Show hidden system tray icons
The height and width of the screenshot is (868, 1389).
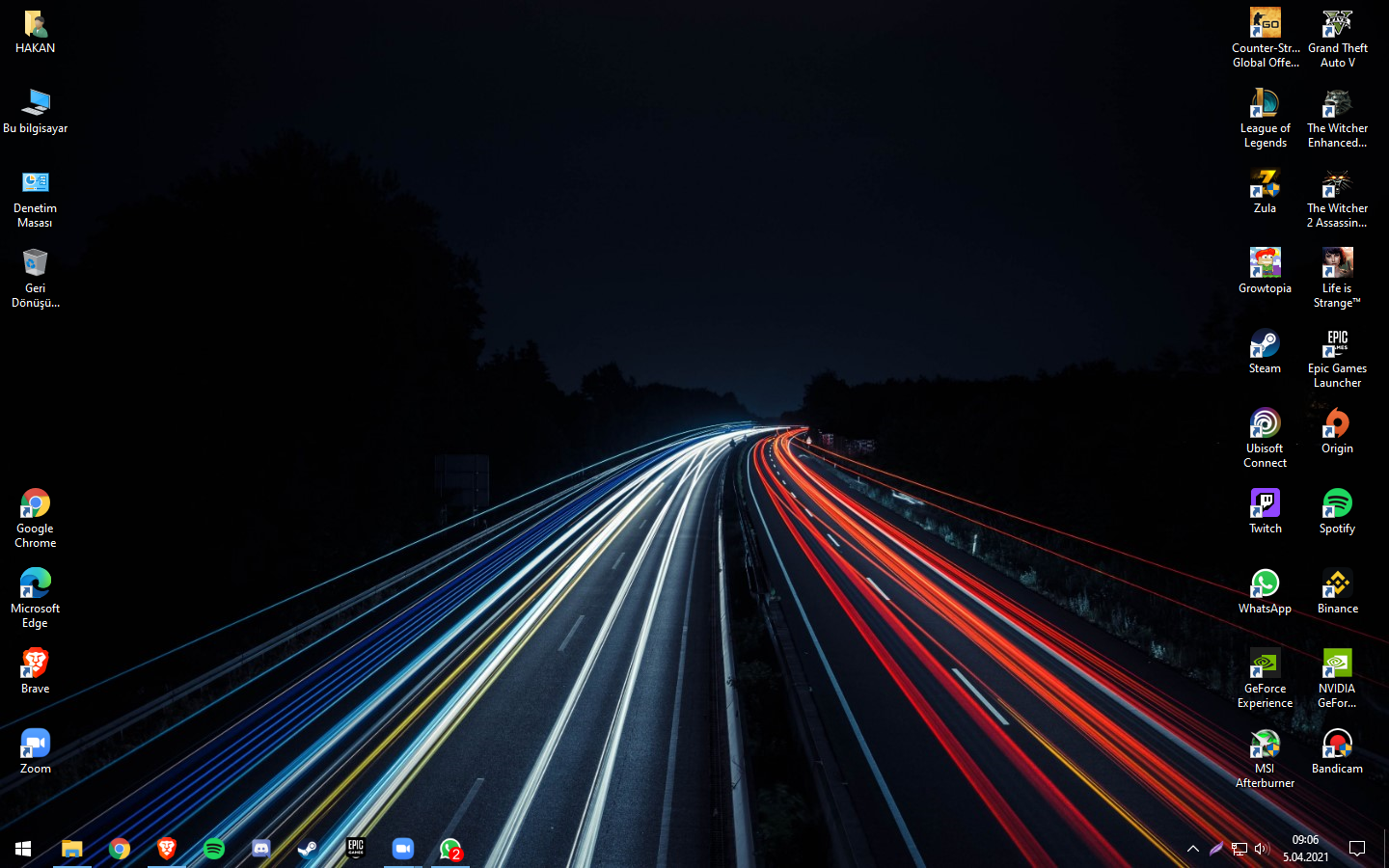pyautogui.click(x=1193, y=849)
